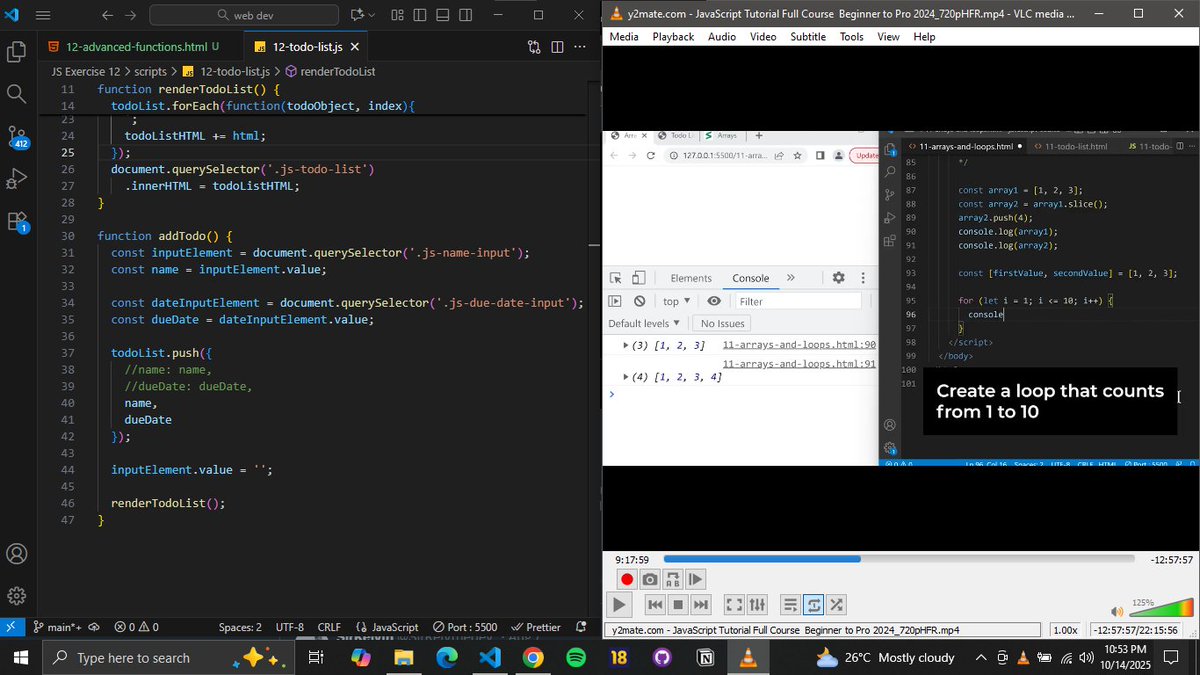The height and width of the screenshot is (675, 1200).
Task: Toggle VLC loop mode
Action: (x=813, y=604)
